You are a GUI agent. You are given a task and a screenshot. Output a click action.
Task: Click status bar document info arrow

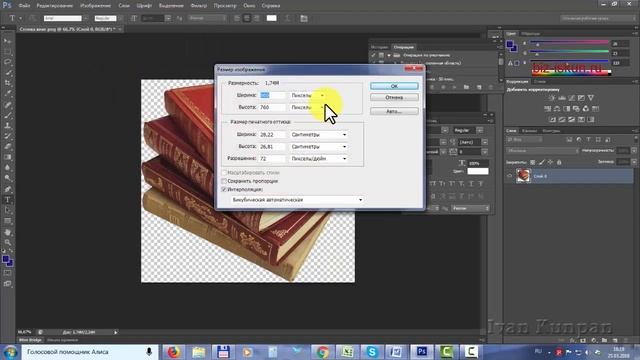(116, 332)
